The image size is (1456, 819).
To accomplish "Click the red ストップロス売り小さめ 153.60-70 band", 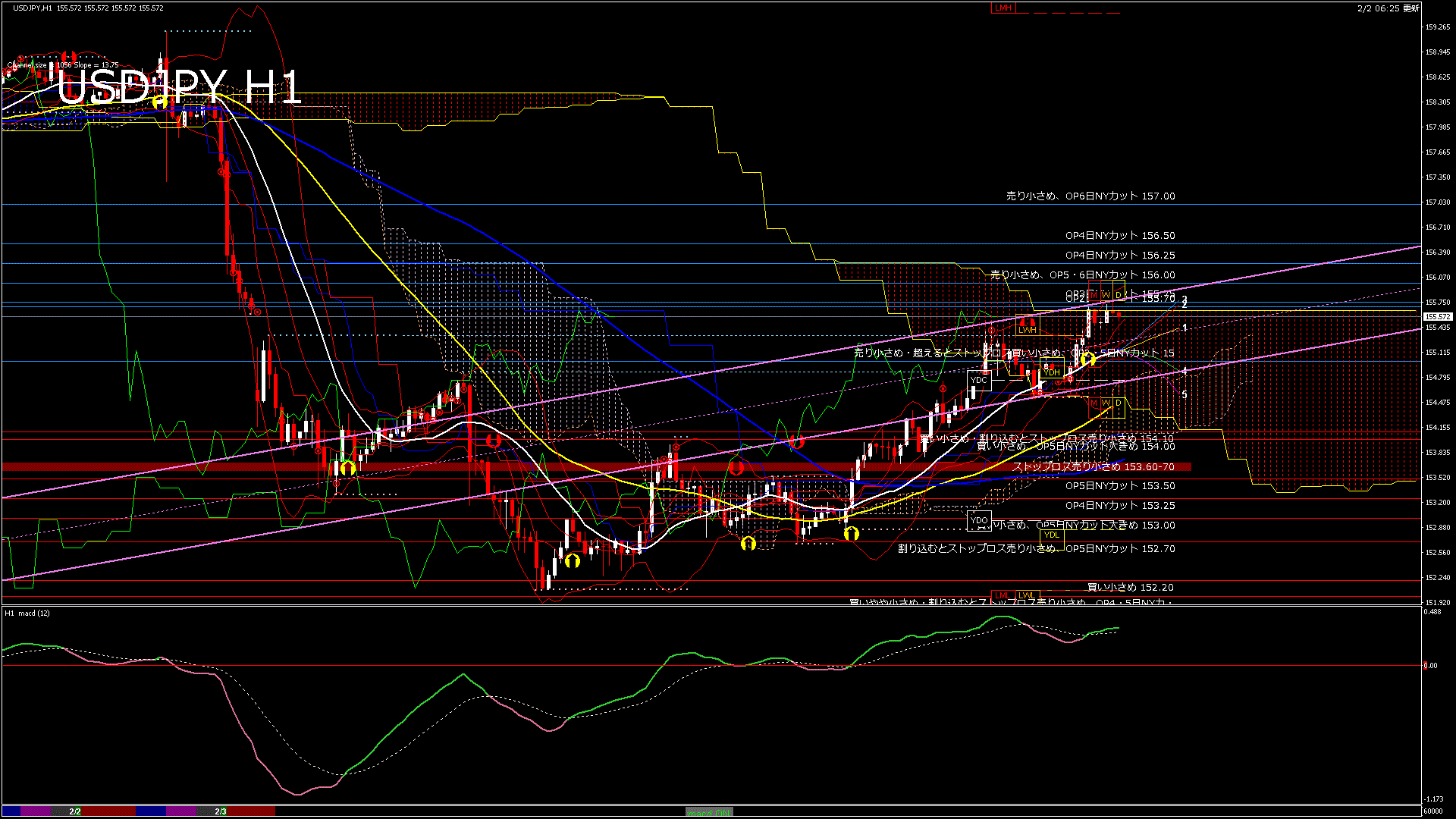I will pos(1093,467).
